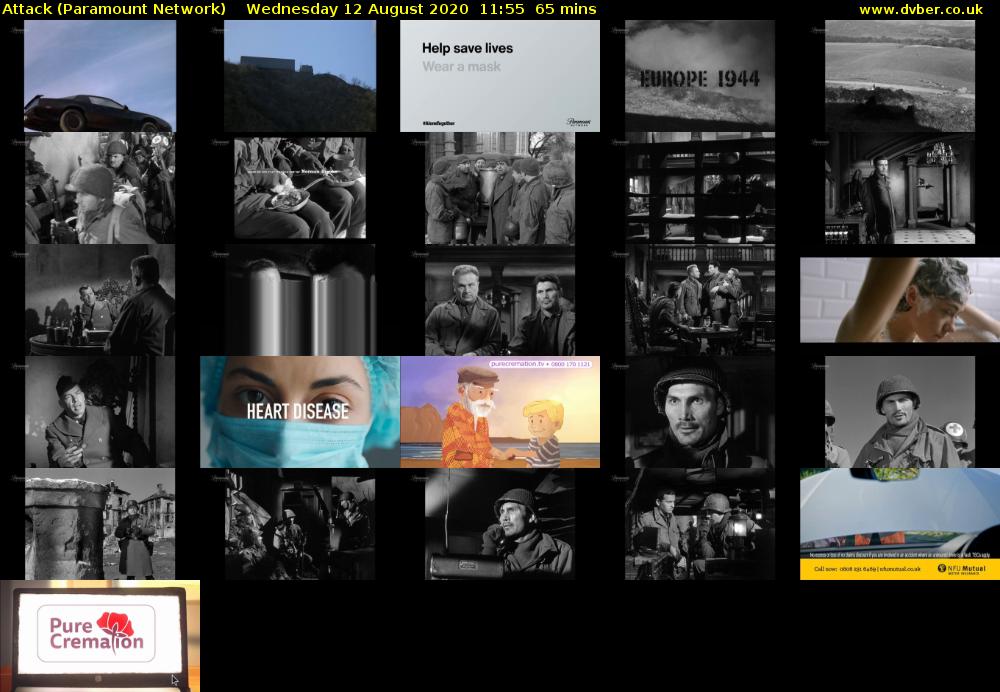Click the grey 'Wear a mask' text
This screenshot has height=692, width=1000.
pos(462,66)
